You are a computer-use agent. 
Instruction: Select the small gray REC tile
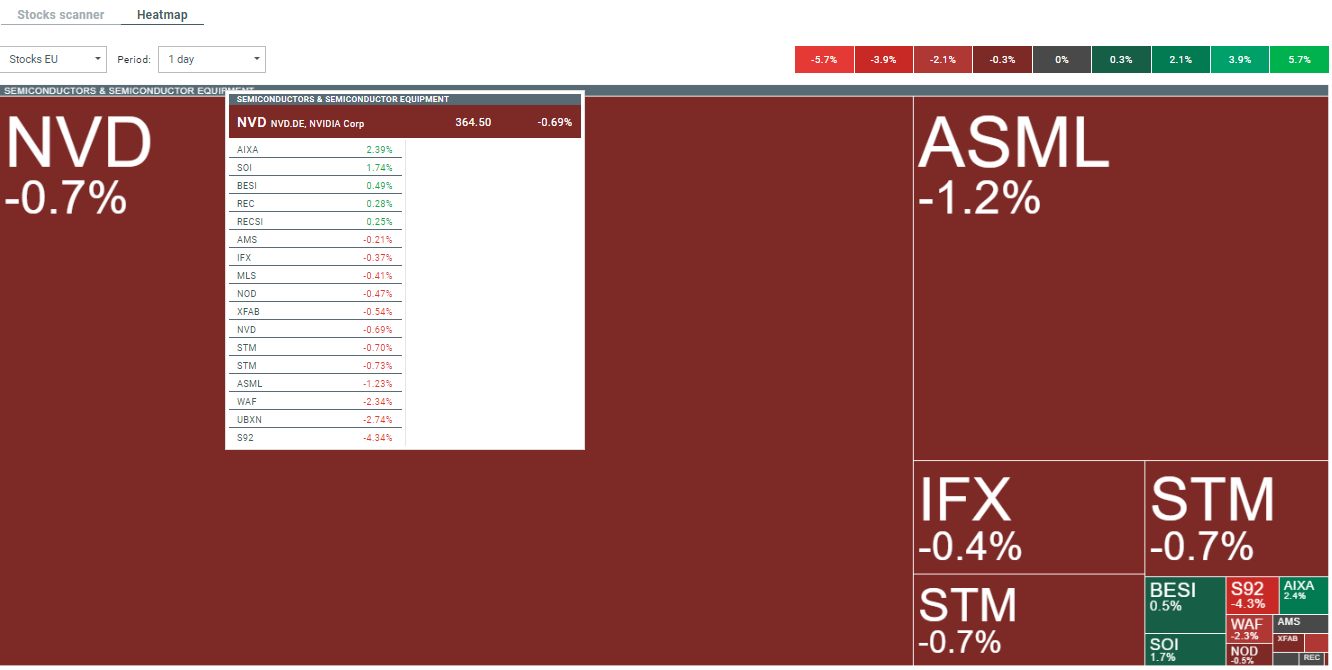1313,658
